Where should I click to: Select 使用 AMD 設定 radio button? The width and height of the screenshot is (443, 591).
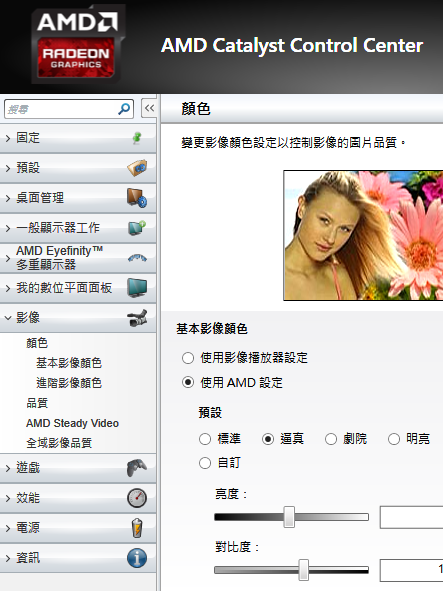pos(188,383)
